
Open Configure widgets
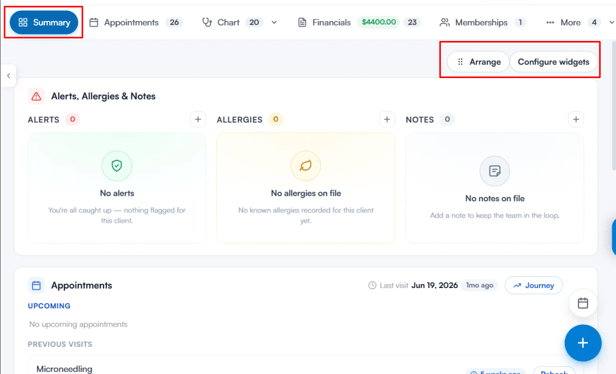pyautogui.click(x=553, y=62)
